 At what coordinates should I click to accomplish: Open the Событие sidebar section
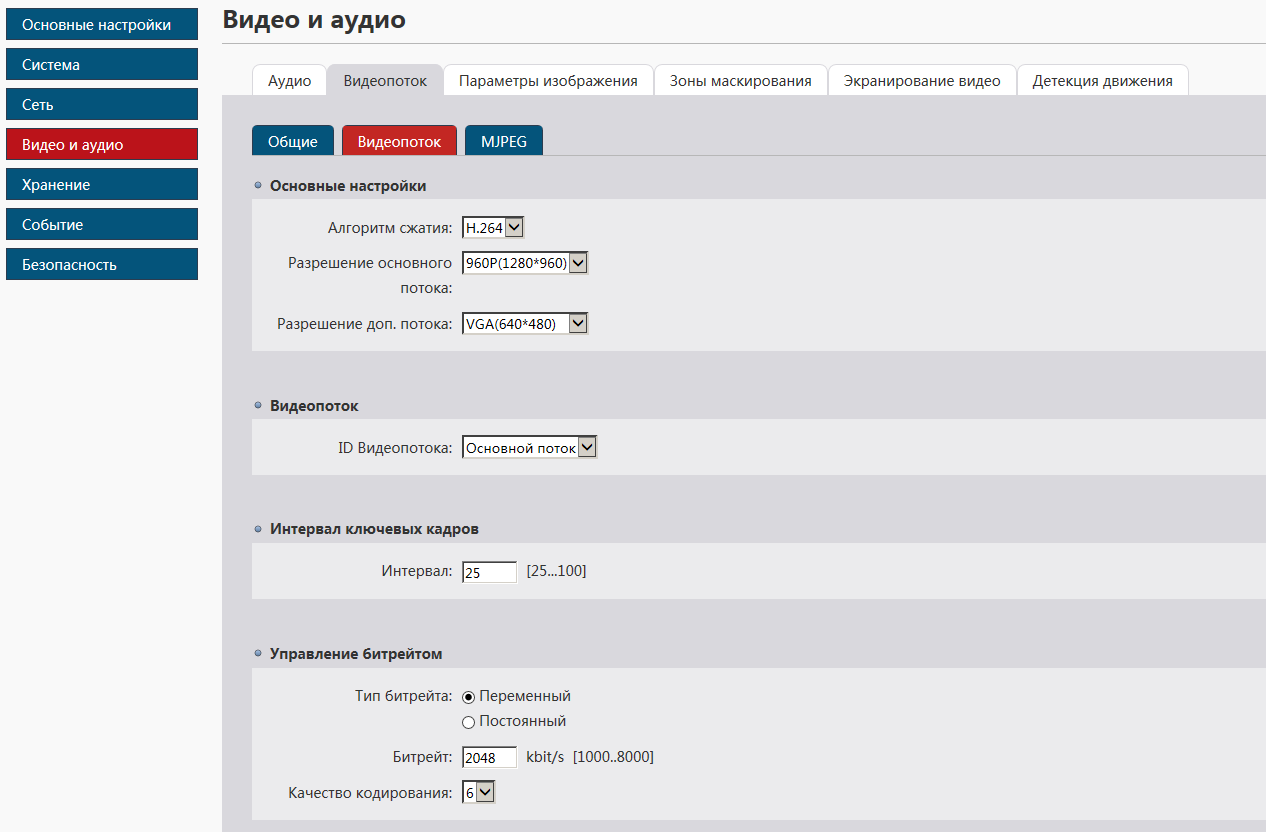102,225
